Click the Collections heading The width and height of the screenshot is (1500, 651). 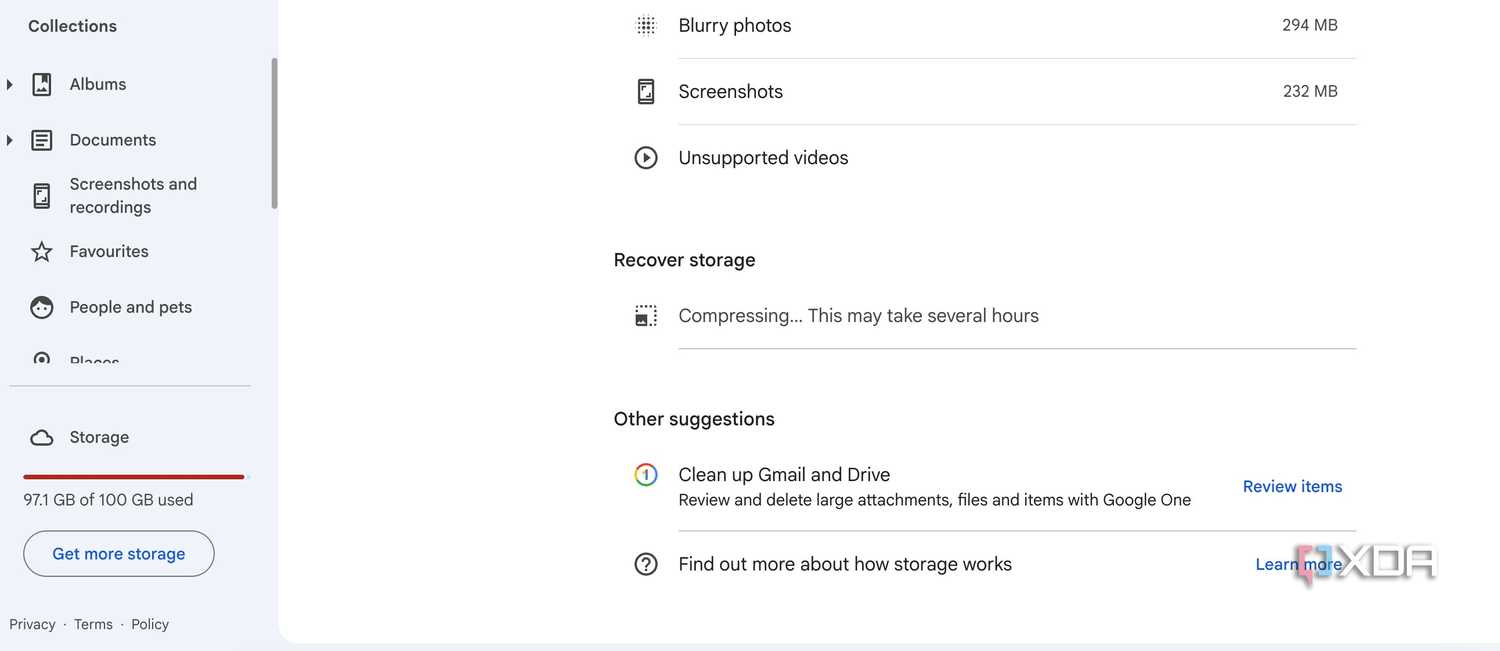click(x=72, y=26)
